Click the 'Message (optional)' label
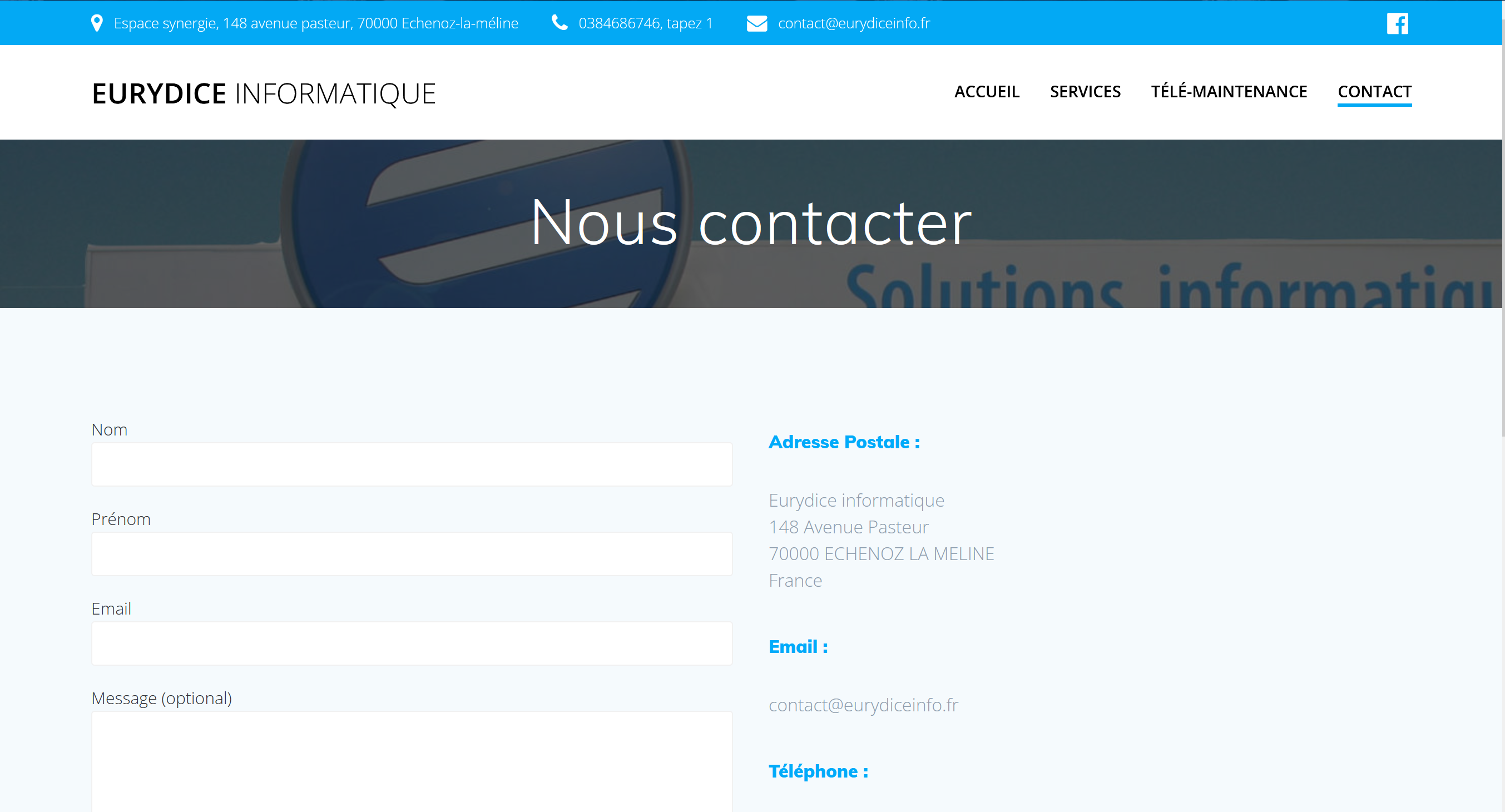 click(162, 699)
